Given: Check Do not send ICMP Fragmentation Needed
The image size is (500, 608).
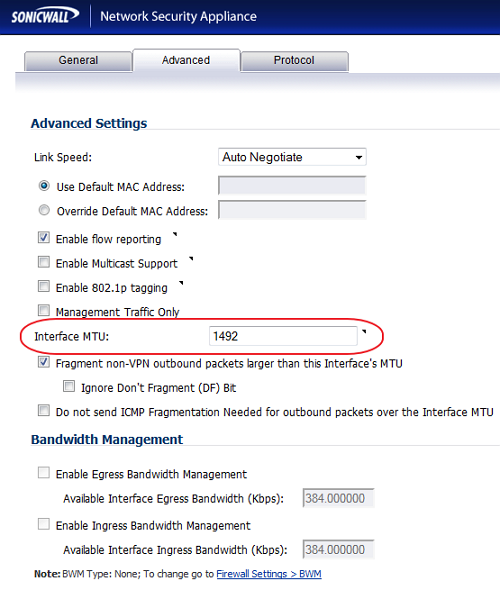Looking at the screenshot, I should tap(44, 411).
